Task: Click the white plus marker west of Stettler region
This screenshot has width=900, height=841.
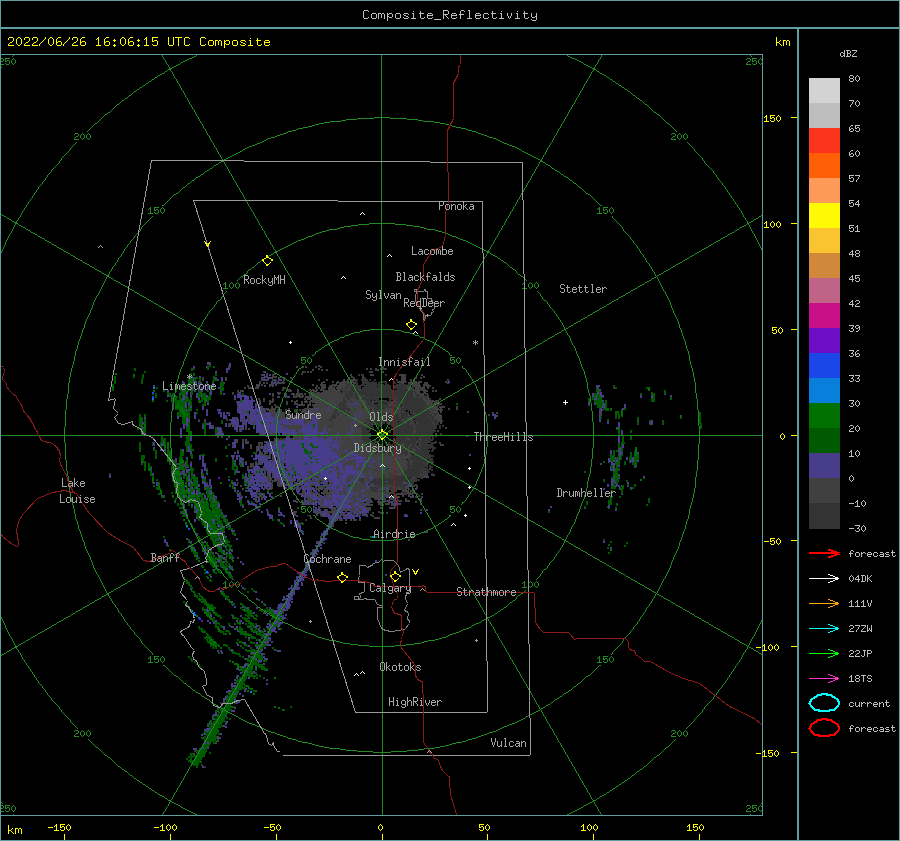Action: 565,402
